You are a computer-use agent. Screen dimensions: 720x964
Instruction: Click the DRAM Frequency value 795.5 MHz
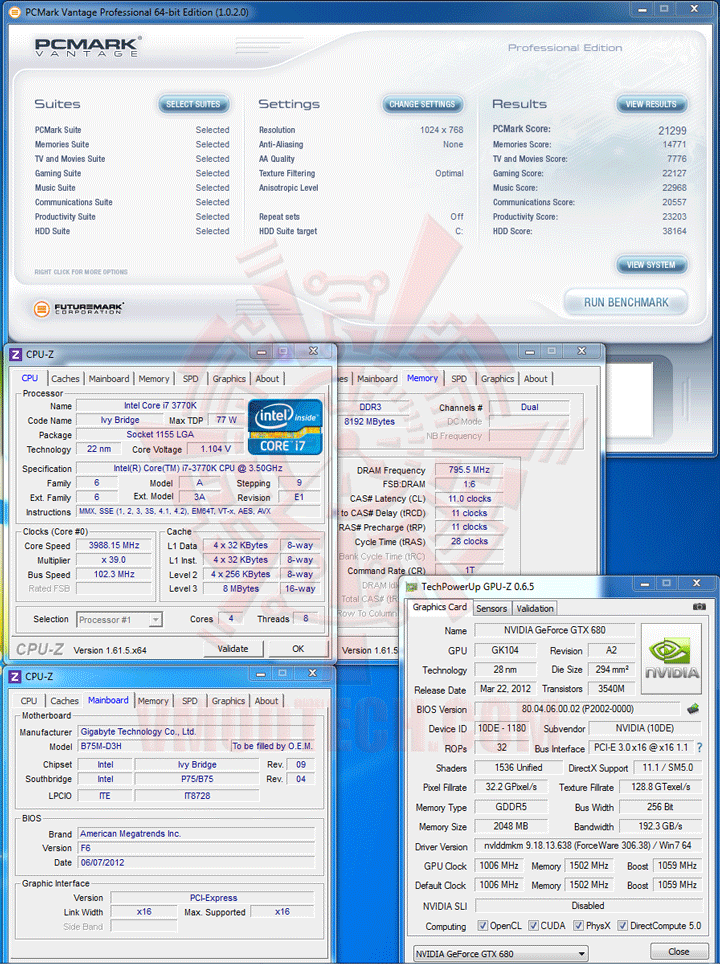tap(469, 470)
